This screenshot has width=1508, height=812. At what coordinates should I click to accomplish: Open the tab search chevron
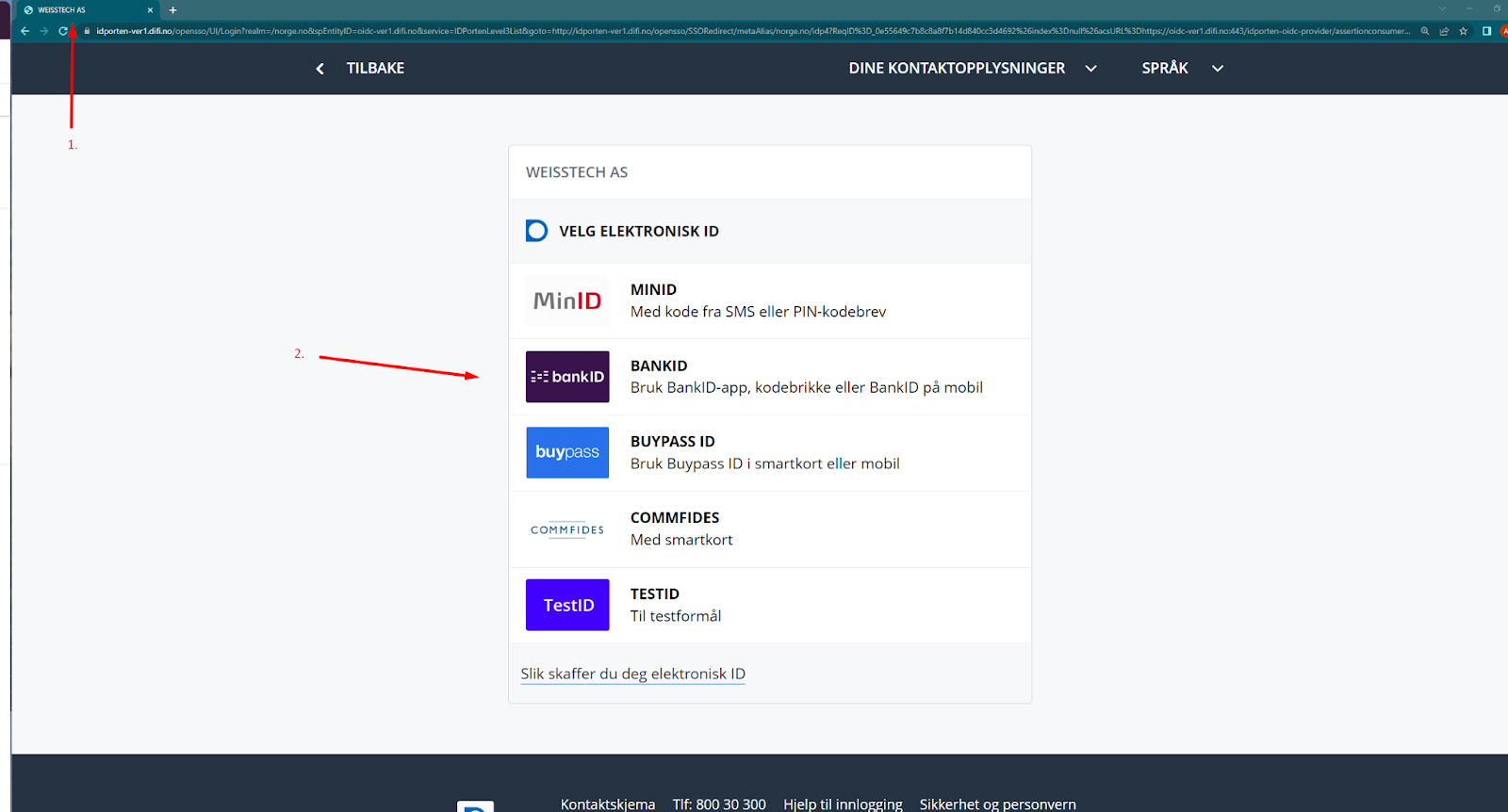click(x=1442, y=8)
